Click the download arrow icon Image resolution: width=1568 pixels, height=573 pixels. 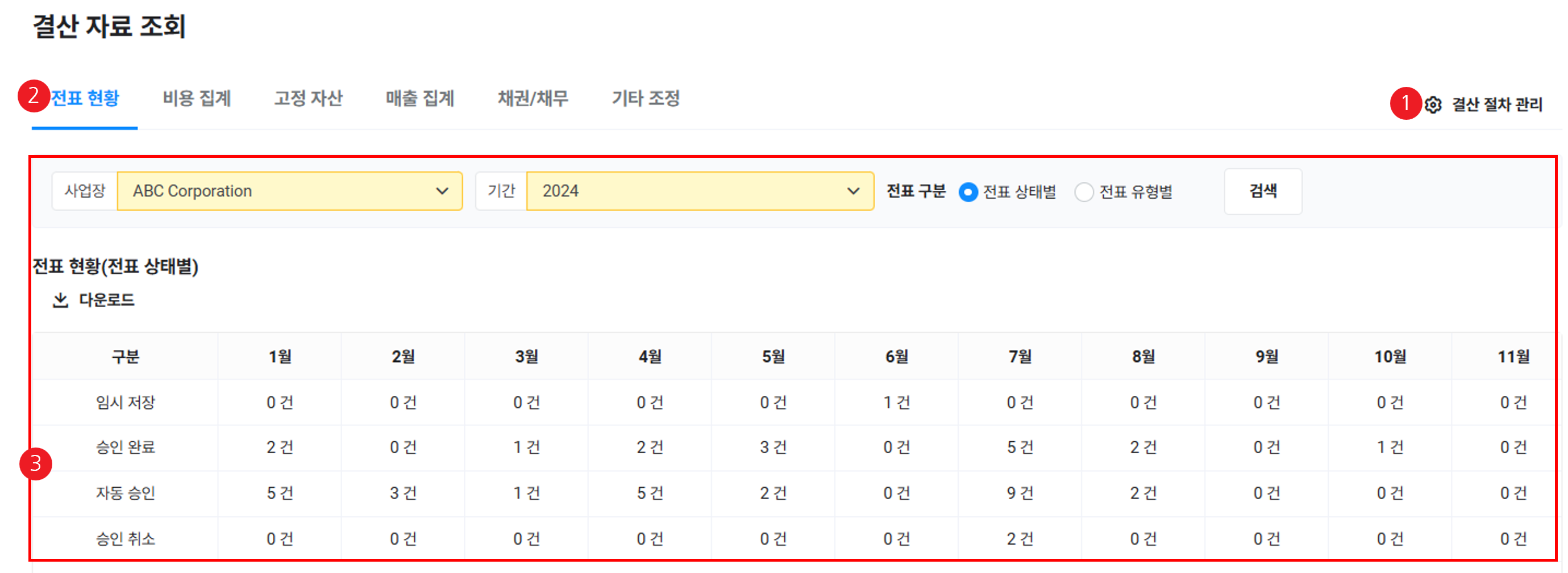pos(60,300)
